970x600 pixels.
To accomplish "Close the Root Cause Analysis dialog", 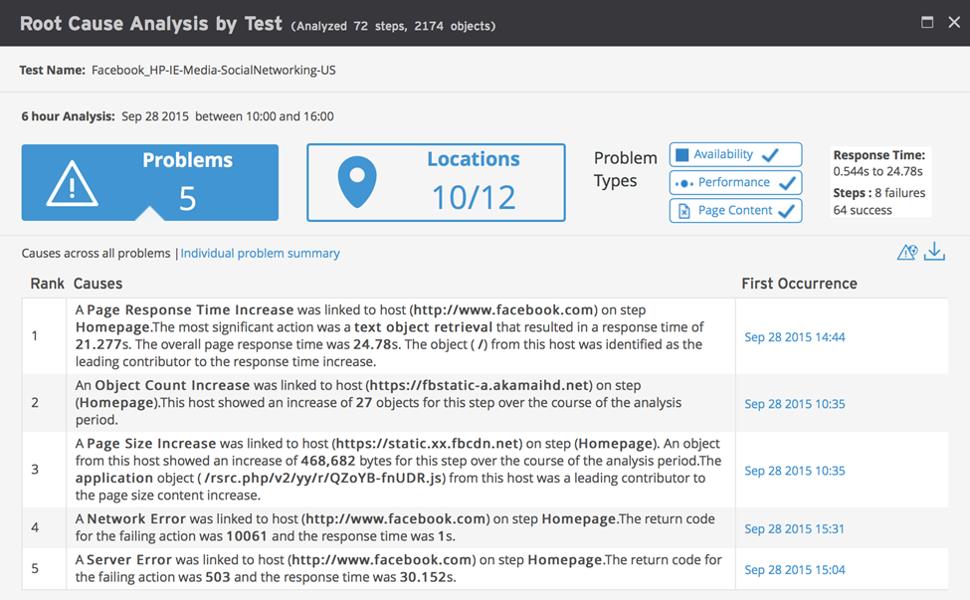I will point(953,22).
